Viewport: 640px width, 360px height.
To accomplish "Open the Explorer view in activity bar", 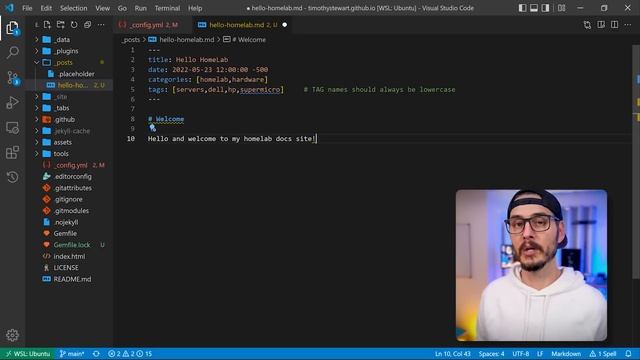I will (x=12, y=28).
